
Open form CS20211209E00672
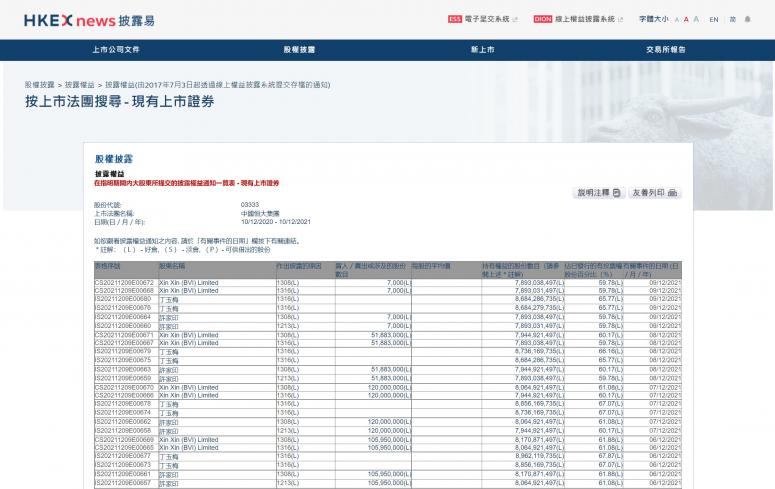[x=124, y=283]
